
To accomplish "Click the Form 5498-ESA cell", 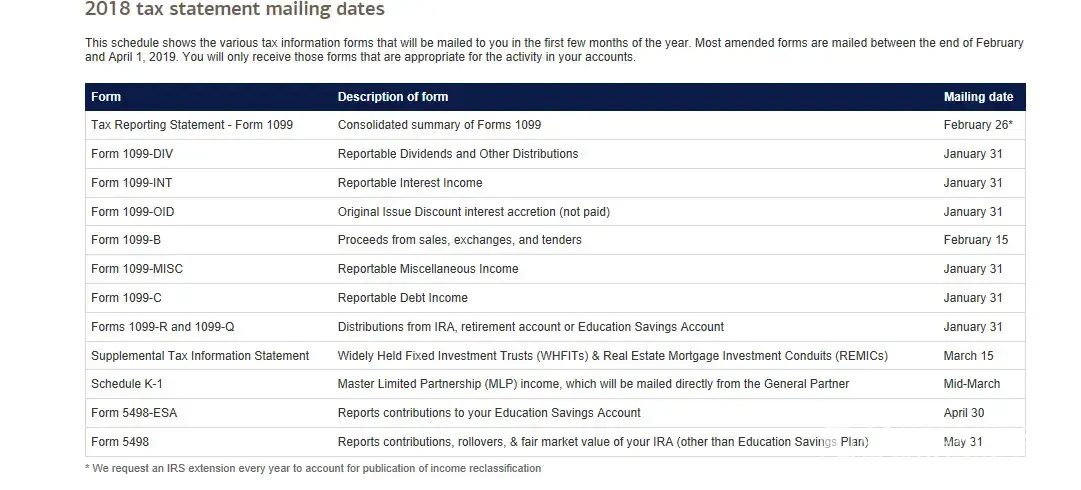I will 134,413.
